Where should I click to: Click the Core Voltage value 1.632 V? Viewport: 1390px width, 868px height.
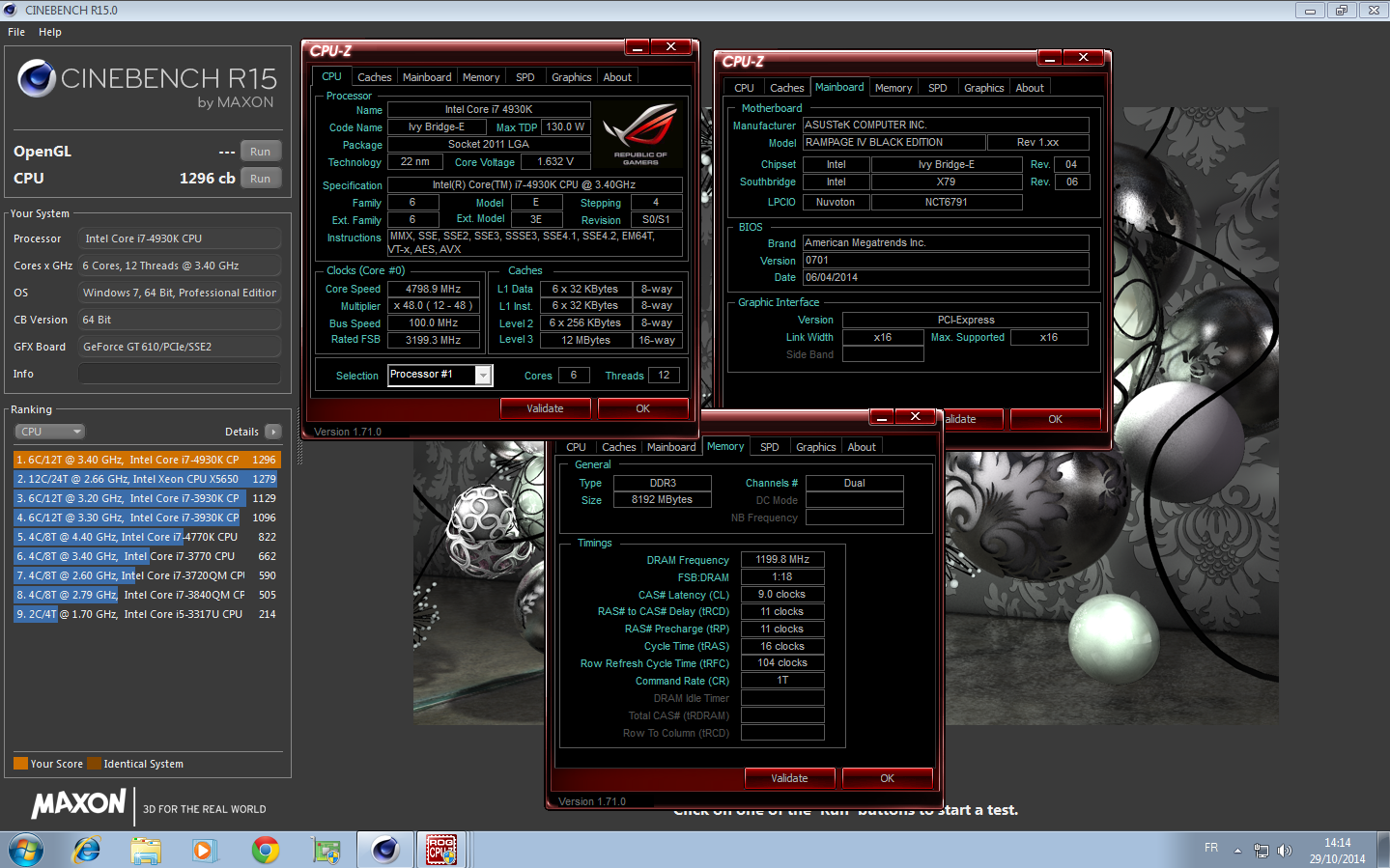click(555, 162)
